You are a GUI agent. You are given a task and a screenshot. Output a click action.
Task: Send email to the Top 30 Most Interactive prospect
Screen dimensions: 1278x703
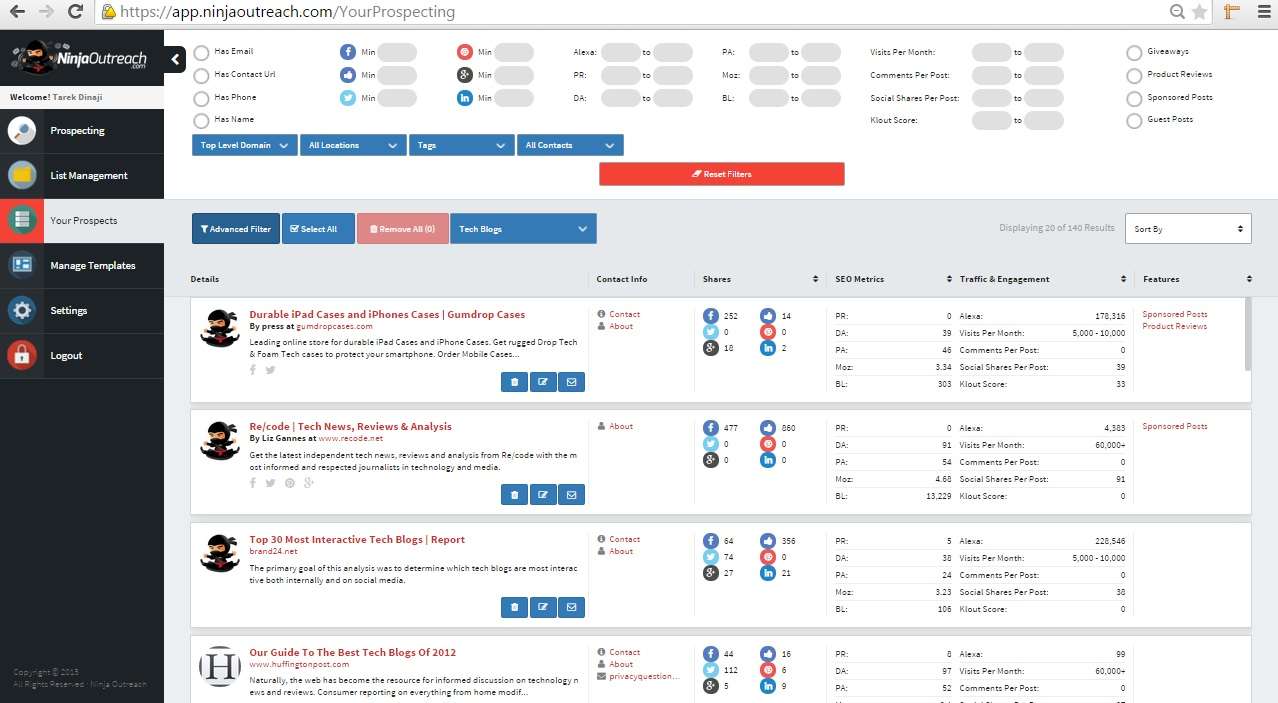click(571, 607)
